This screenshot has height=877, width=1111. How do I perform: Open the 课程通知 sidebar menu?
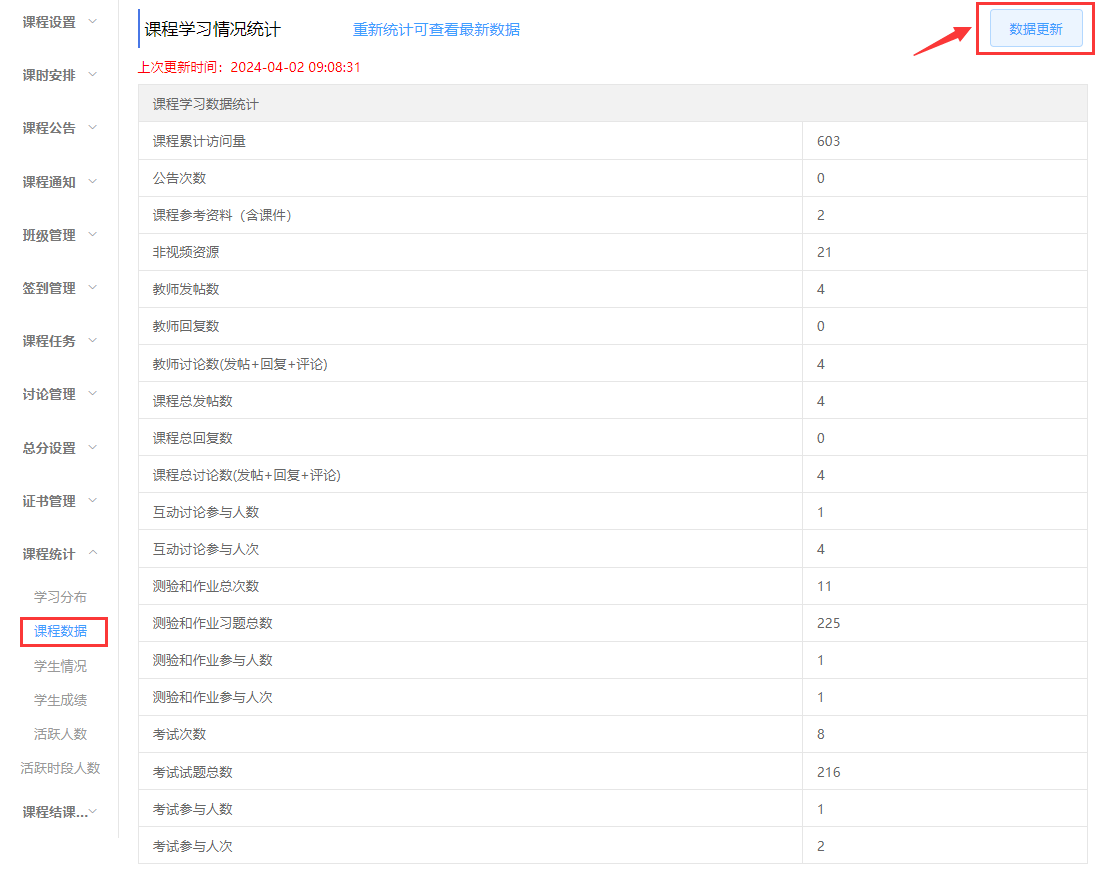click(60, 182)
